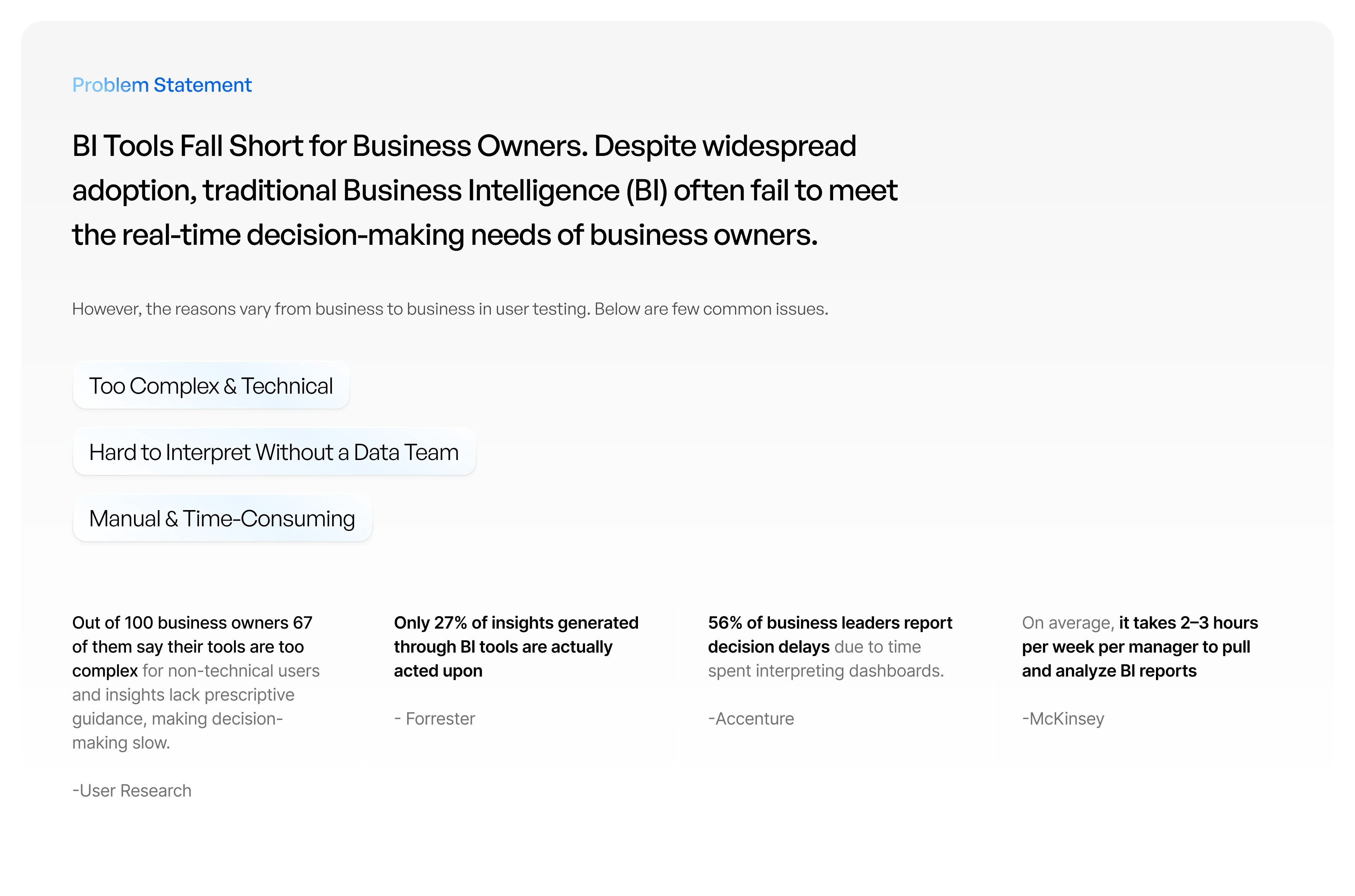Select the Manual & Time-Consuming pill
The width and height of the screenshot is (1355, 896).
222,518
